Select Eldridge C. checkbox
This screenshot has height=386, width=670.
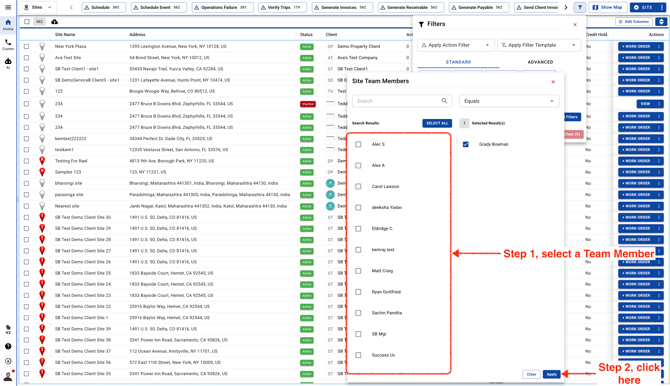(x=358, y=228)
